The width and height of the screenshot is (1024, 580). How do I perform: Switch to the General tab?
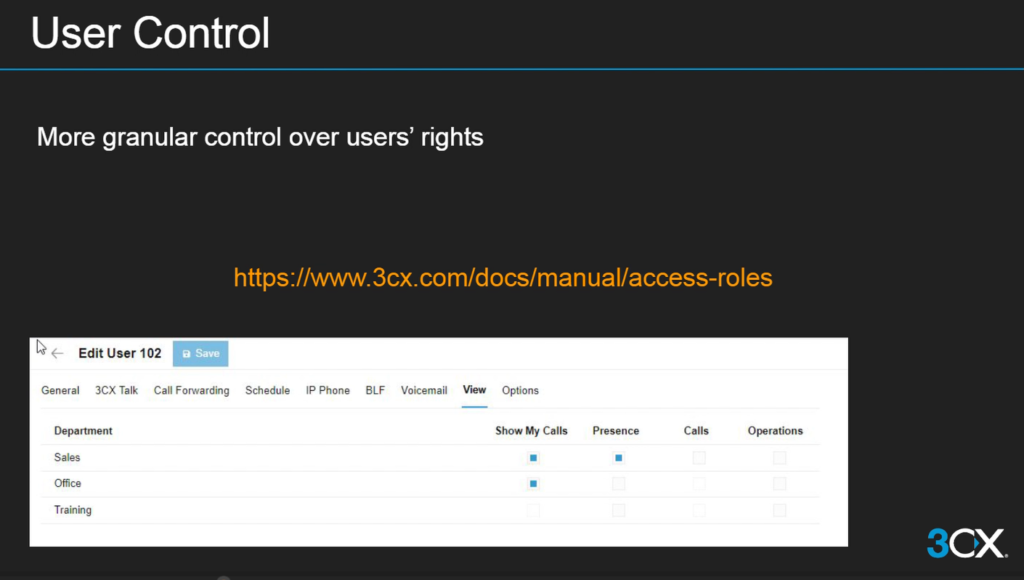click(60, 390)
